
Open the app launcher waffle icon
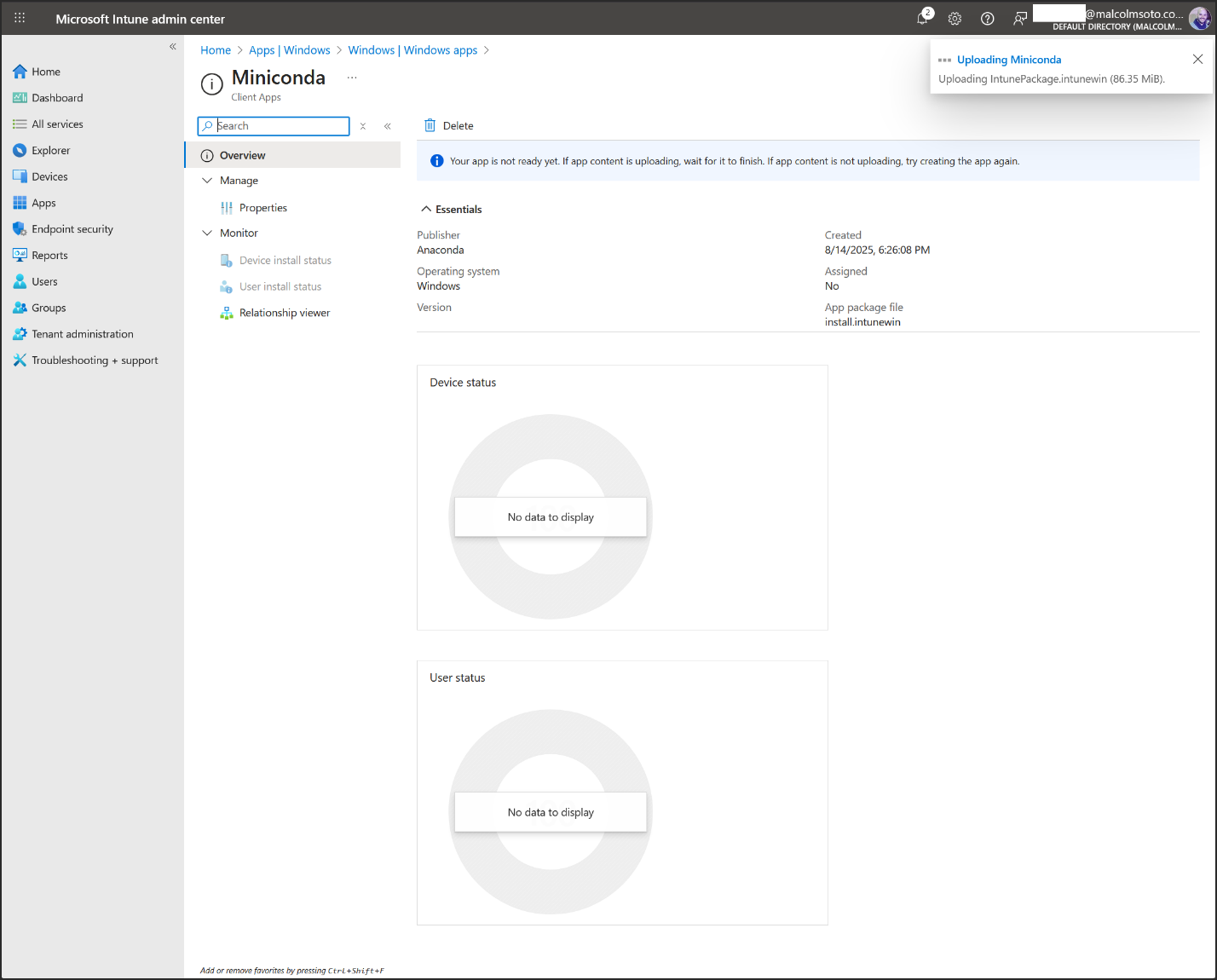(x=20, y=18)
